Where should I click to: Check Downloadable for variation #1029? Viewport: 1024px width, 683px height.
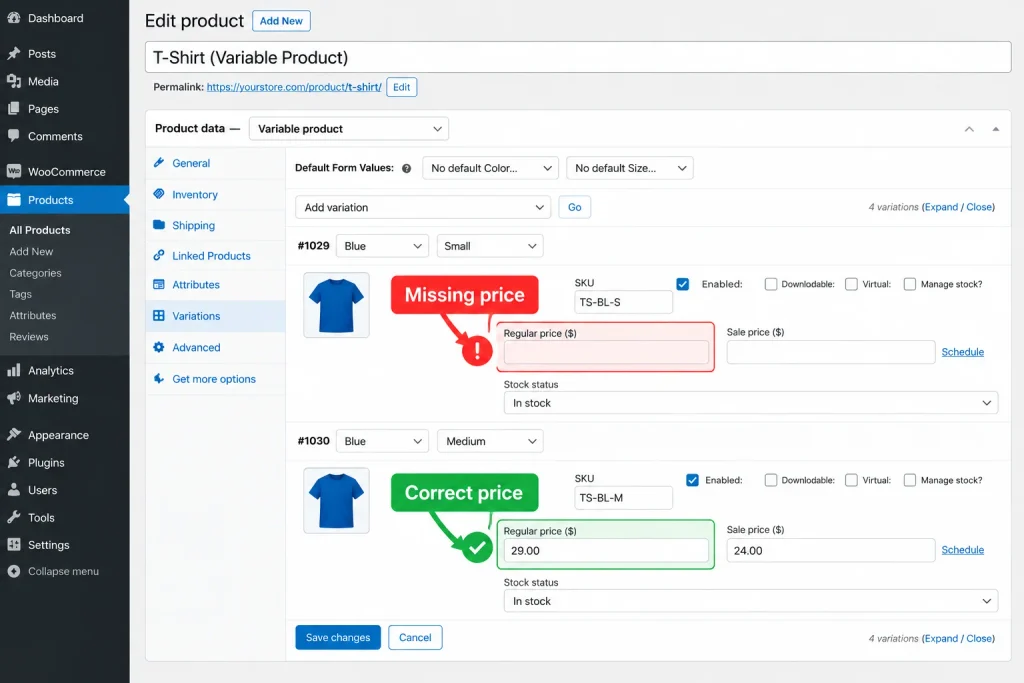[x=771, y=284]
